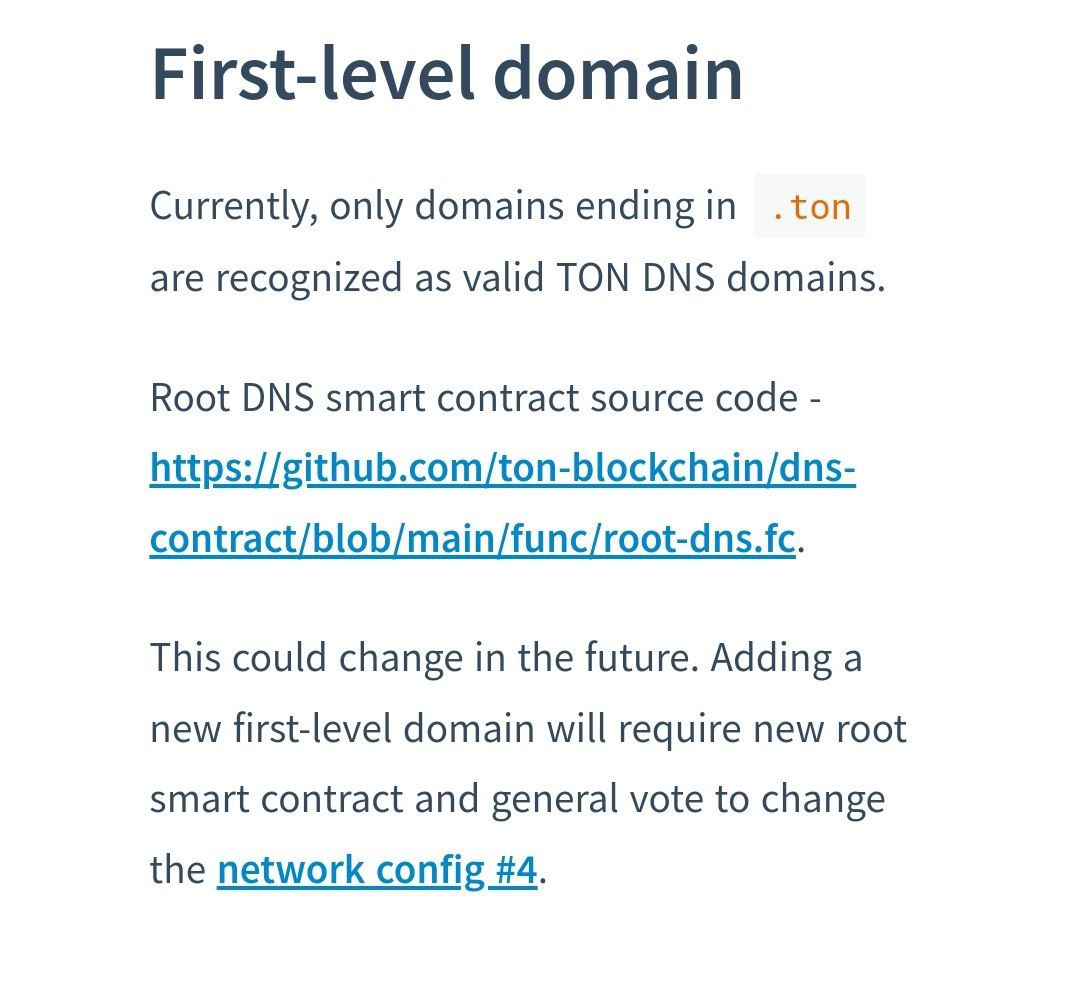Click the line 'smart contract and general vote to change'
1080x997 pixels.
(517, 799)
